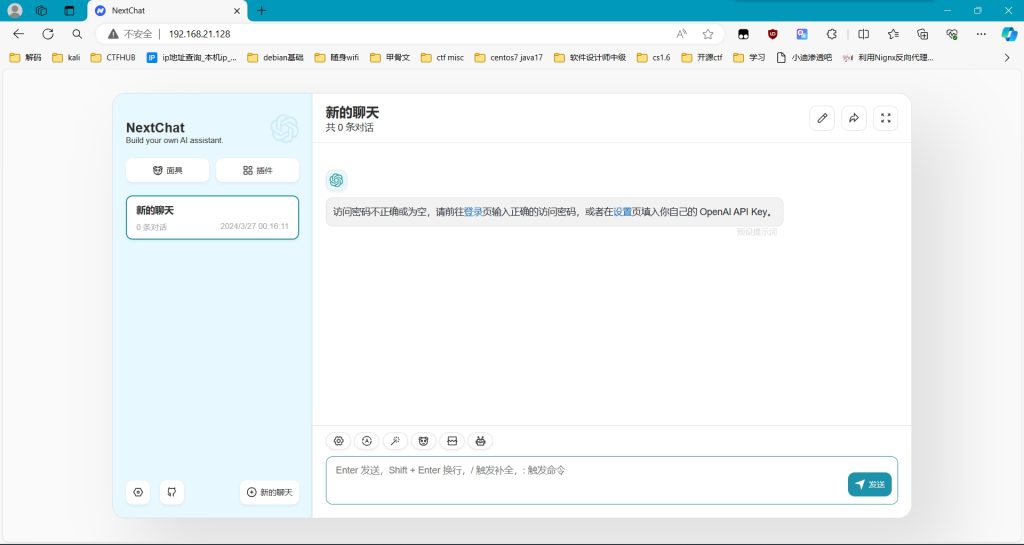Select the 新的聊天 conversation in sidebar
1024x545 pixels.
point(212,217)
